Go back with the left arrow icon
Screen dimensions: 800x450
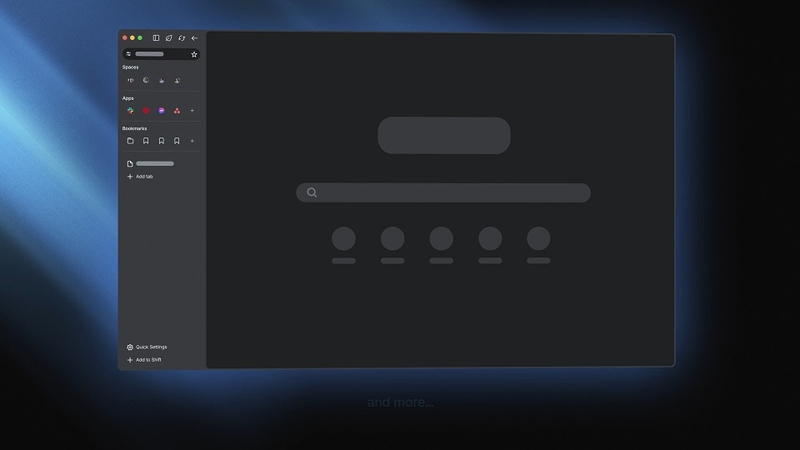pyautogui.click(x=194, y=38)
